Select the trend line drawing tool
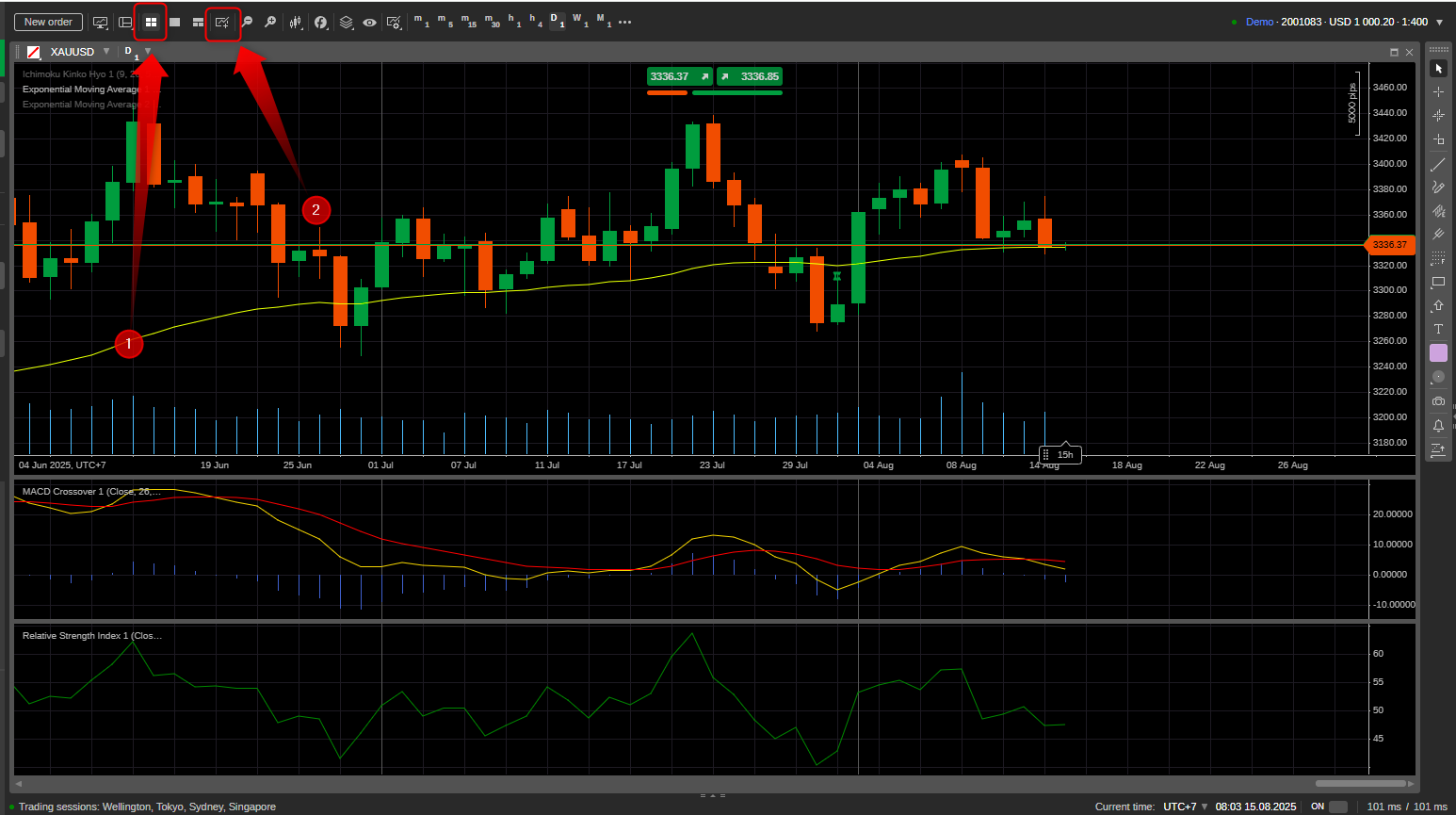The image size is (1456, 815). point(1438,164)
